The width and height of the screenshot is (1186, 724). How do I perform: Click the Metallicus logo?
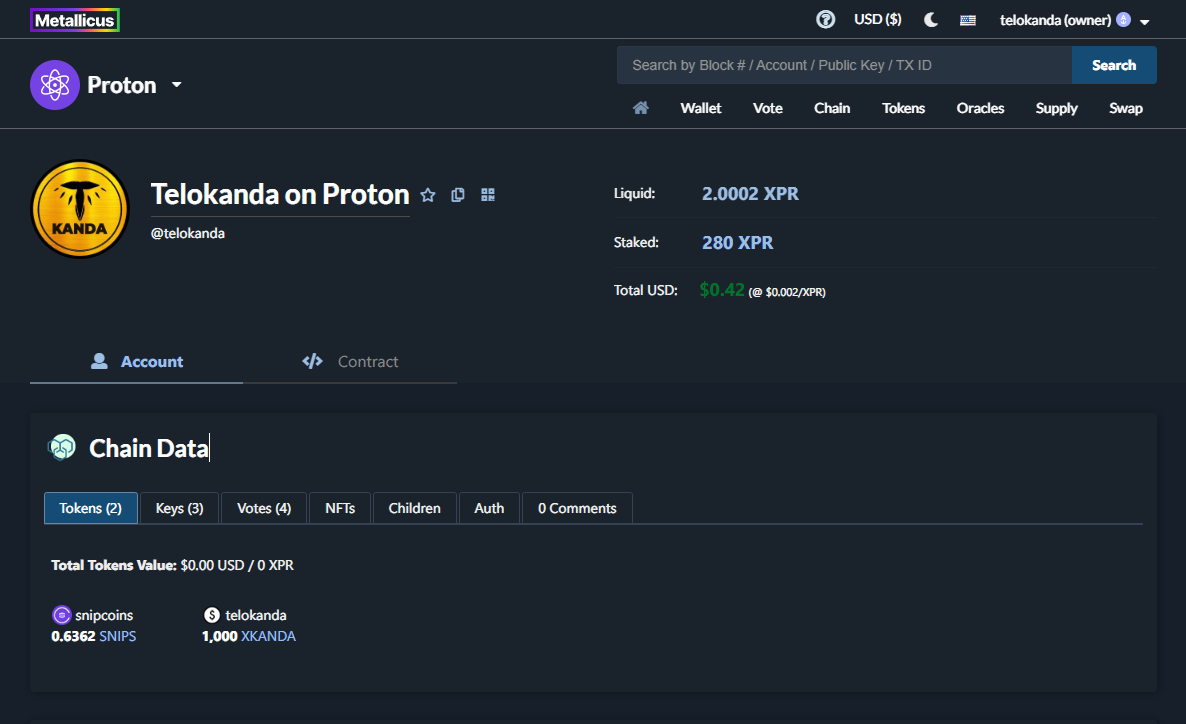75,20
